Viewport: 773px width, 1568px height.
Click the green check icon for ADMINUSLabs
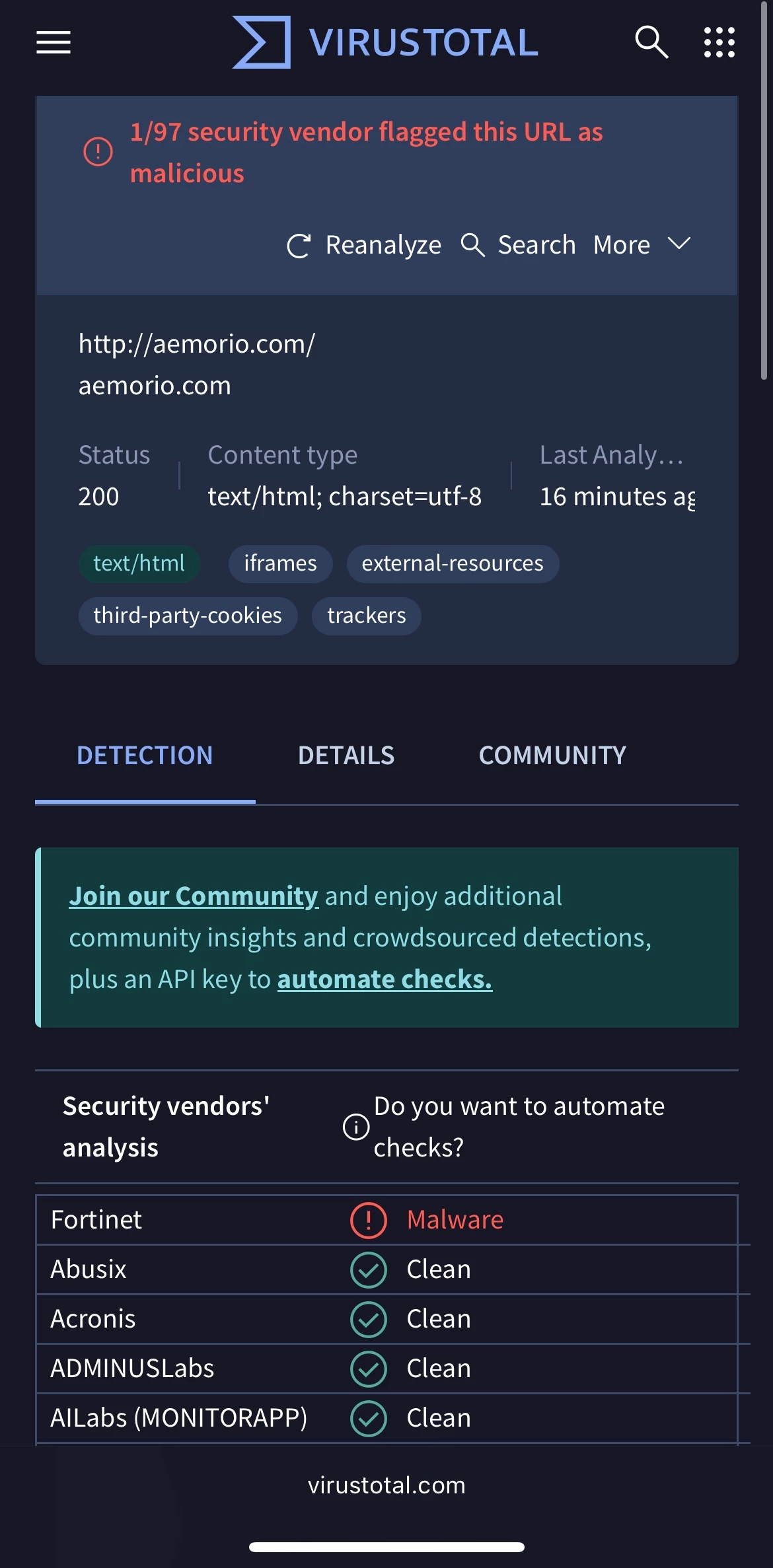click(x=369, y=1369)
